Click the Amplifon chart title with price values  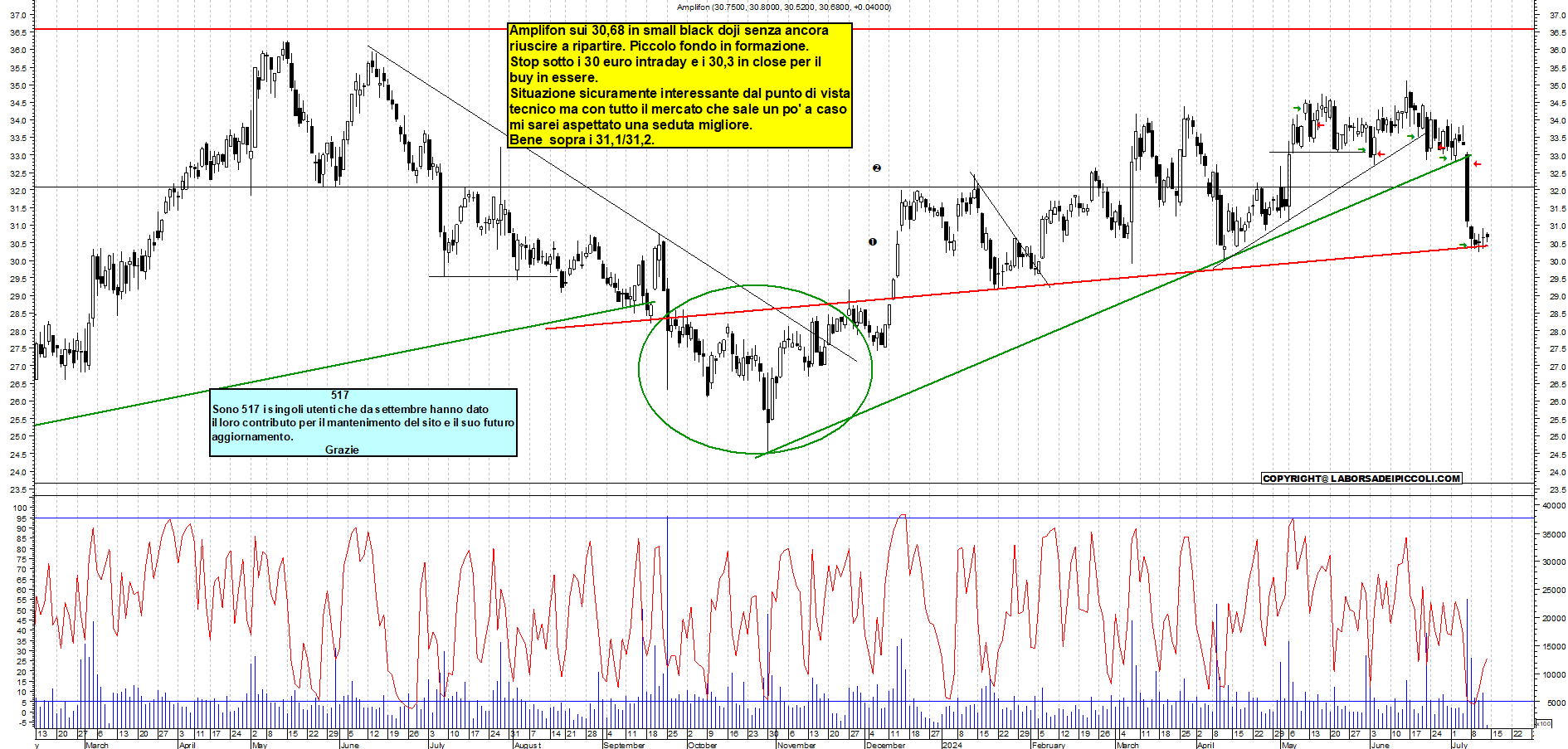[x=784, y=7]
